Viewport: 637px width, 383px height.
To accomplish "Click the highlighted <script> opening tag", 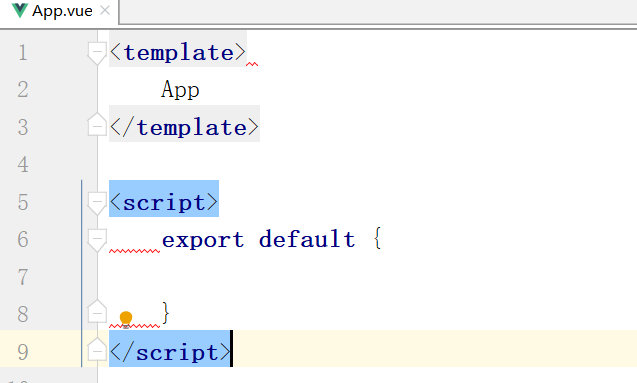I will pyautogui.click(x=164, y=202).
